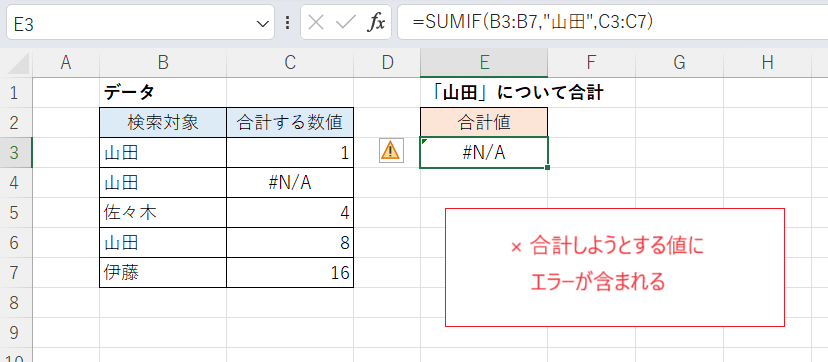The image size is (828, 362).
Task: Select row 8 header
Action: 16,302
